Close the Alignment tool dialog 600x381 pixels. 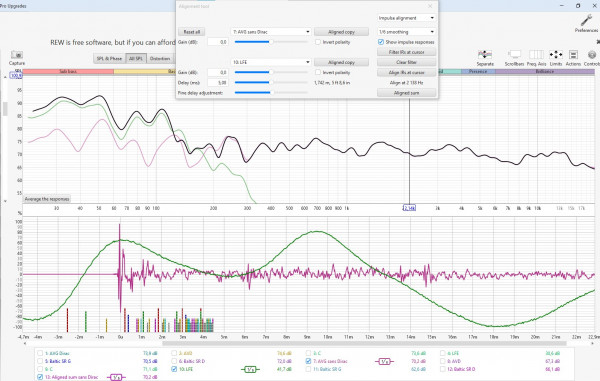[430, 6]
